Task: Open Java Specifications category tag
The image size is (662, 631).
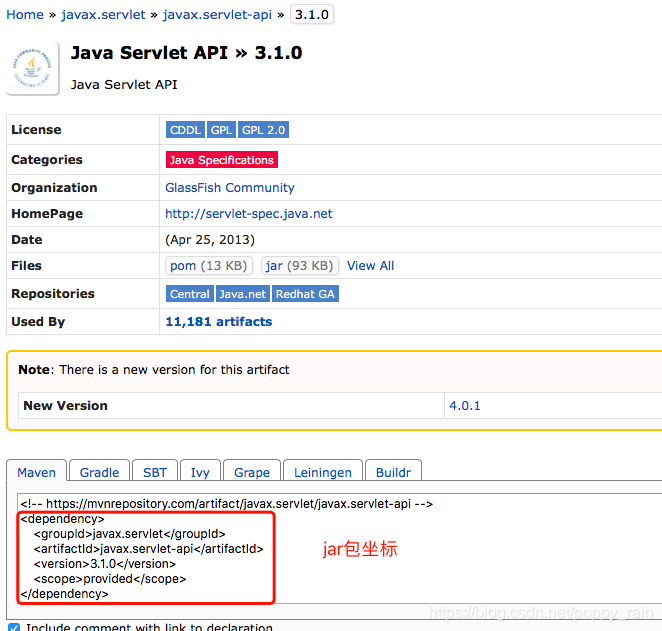Action: tap(222, 160)
